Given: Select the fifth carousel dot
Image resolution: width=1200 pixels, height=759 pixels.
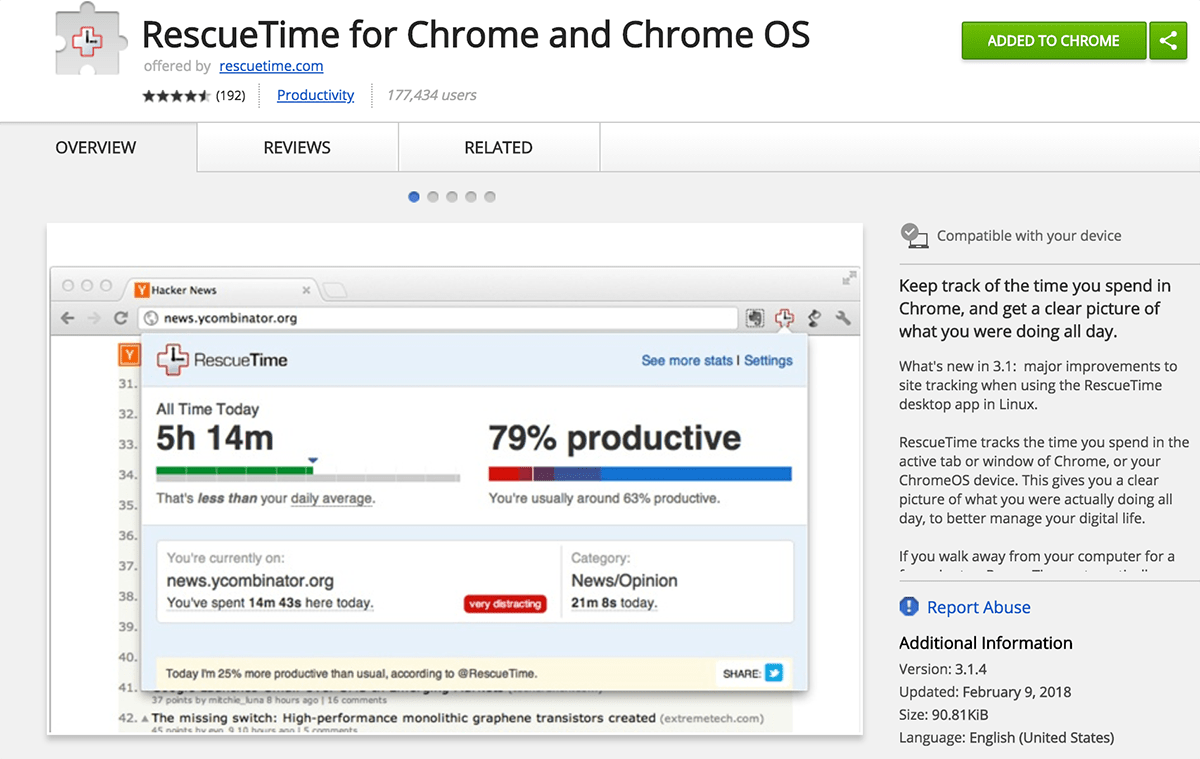Looking at the screenshot, I should pyautogui.click(x=490, y=197).
